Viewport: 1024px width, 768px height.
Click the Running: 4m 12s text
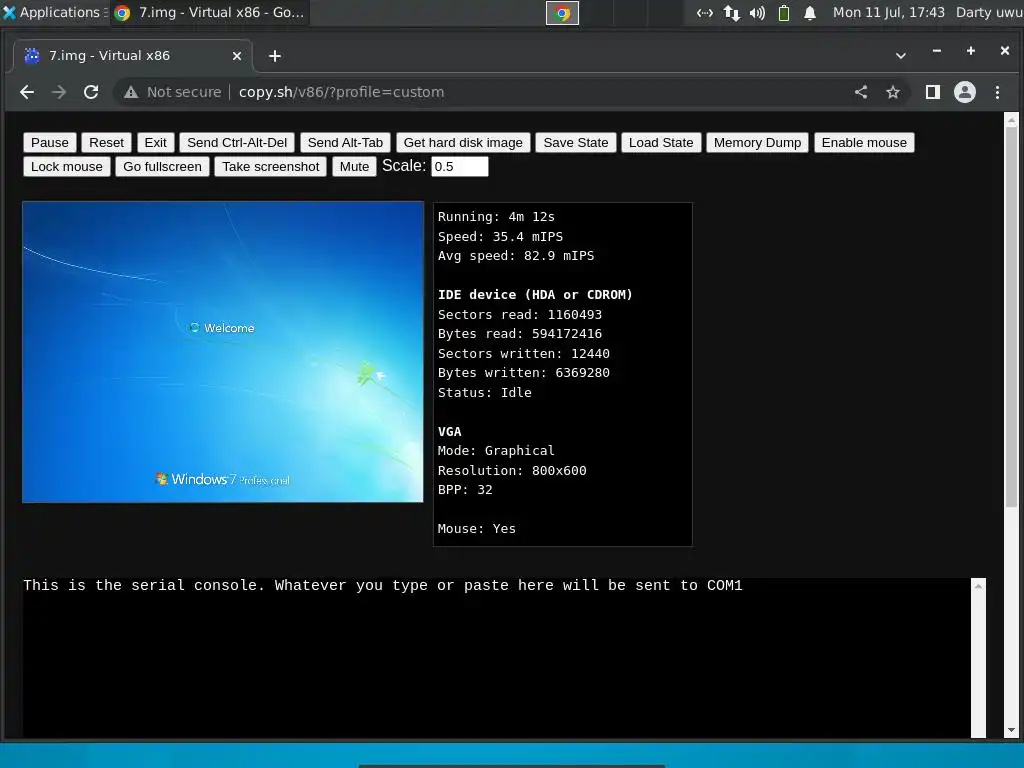tap(496, 217)
